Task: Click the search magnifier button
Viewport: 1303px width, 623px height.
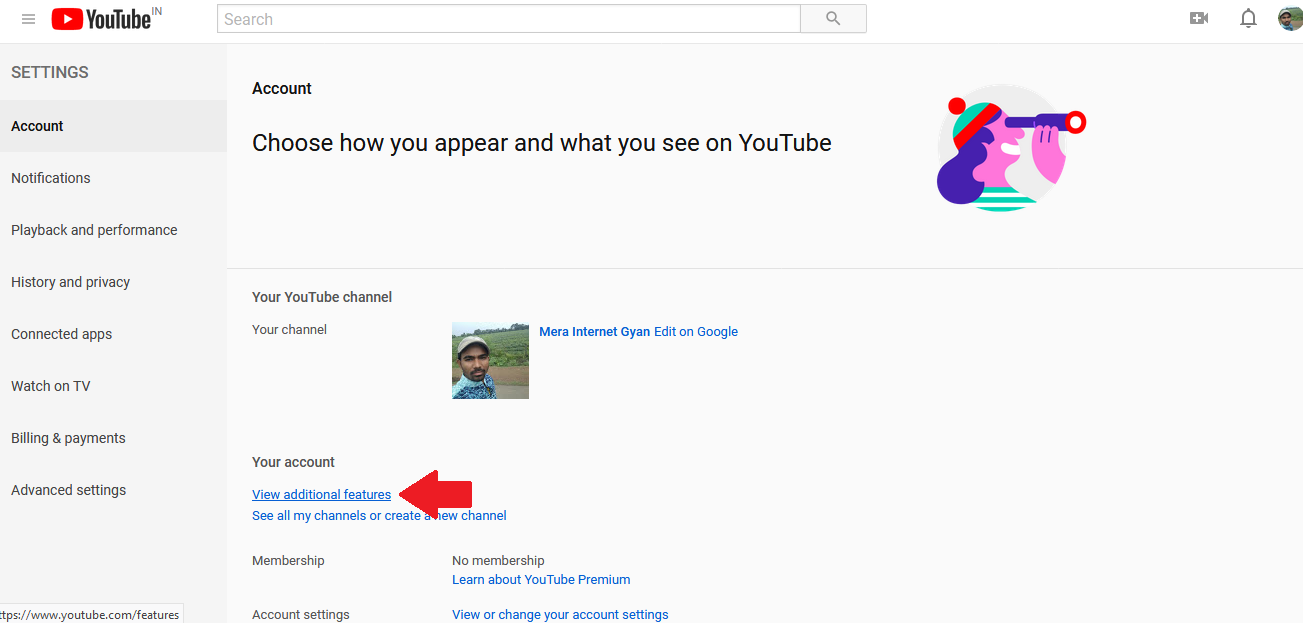Action: (x=833, y=19)
